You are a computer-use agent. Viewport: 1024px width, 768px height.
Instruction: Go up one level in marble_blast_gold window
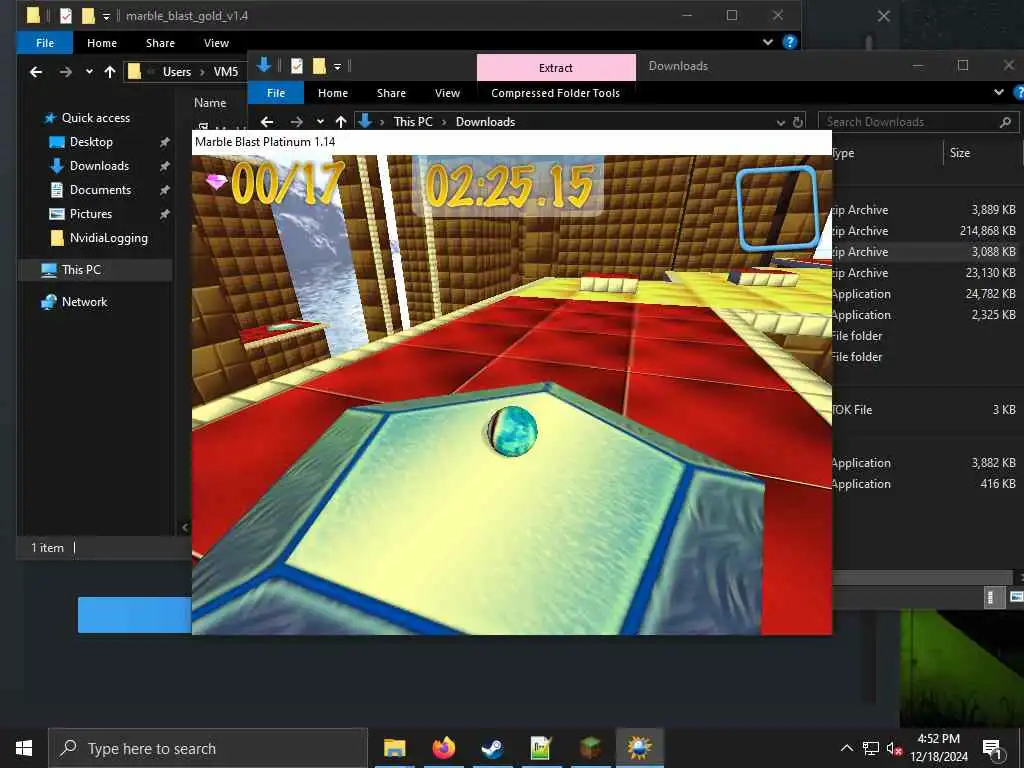click(x=110, y=72)
